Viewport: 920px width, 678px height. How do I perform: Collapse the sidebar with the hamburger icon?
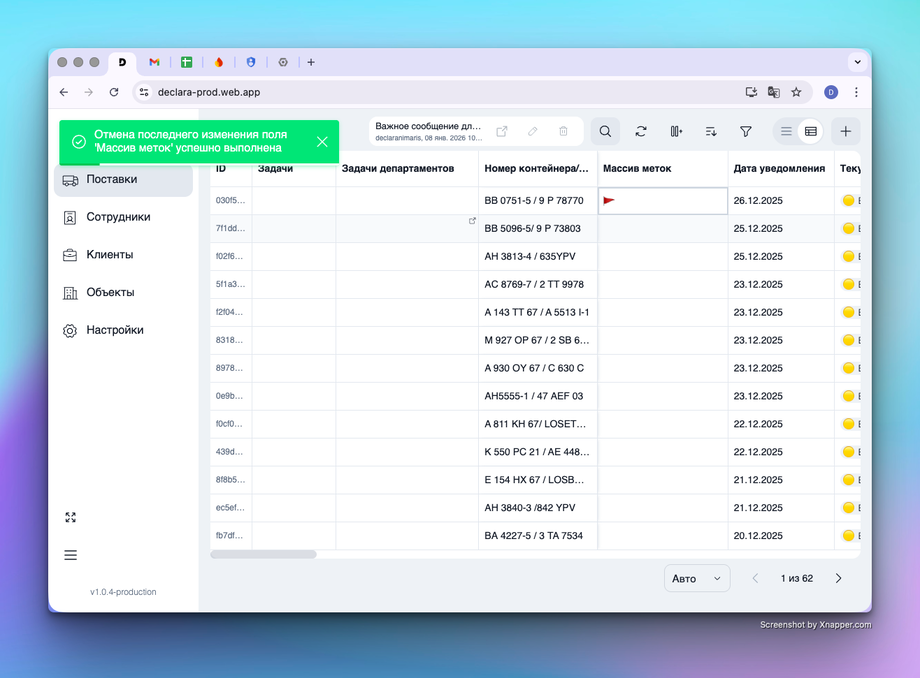coord(70,555)
